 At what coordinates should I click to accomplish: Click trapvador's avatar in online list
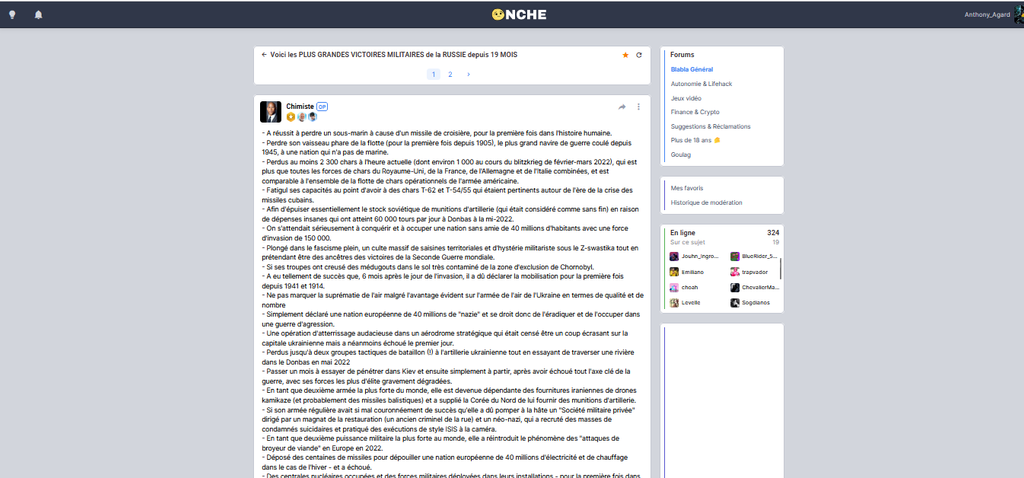(x=735, y=272)
